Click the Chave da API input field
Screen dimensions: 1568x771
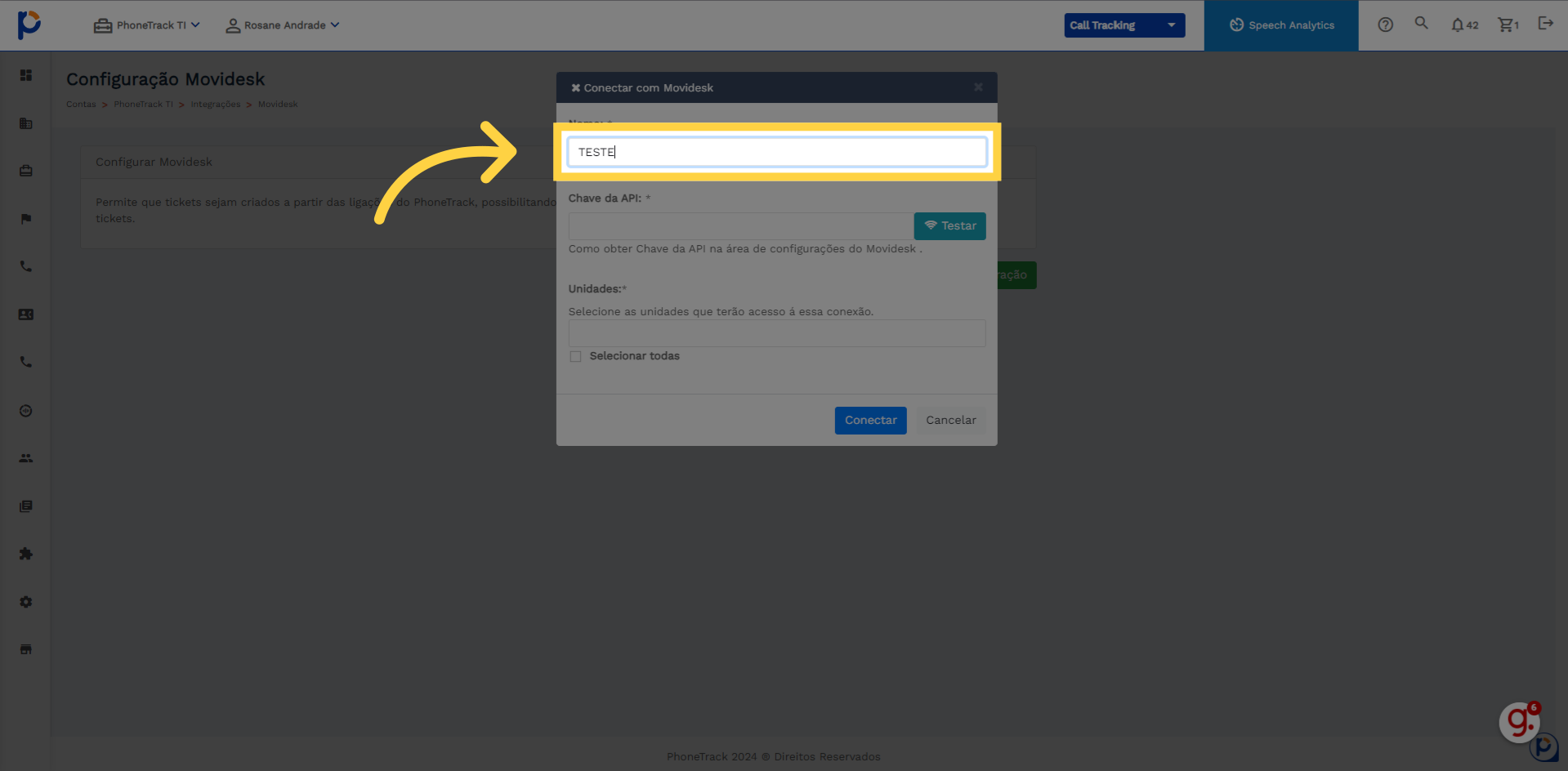click(741, 226)
